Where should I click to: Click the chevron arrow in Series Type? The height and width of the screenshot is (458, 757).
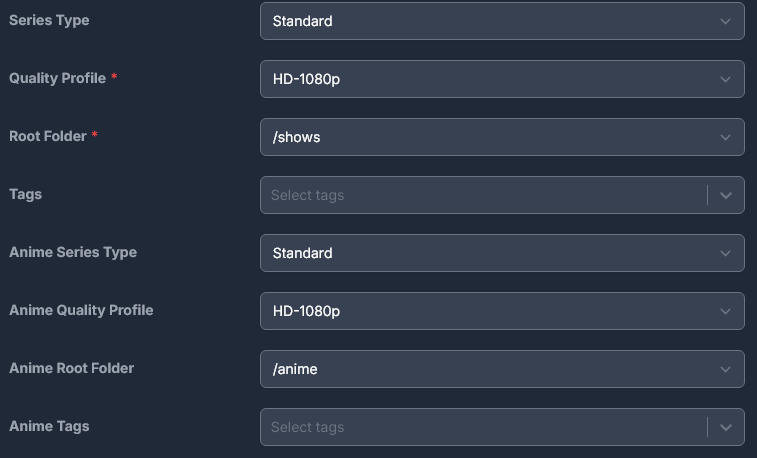726,21
